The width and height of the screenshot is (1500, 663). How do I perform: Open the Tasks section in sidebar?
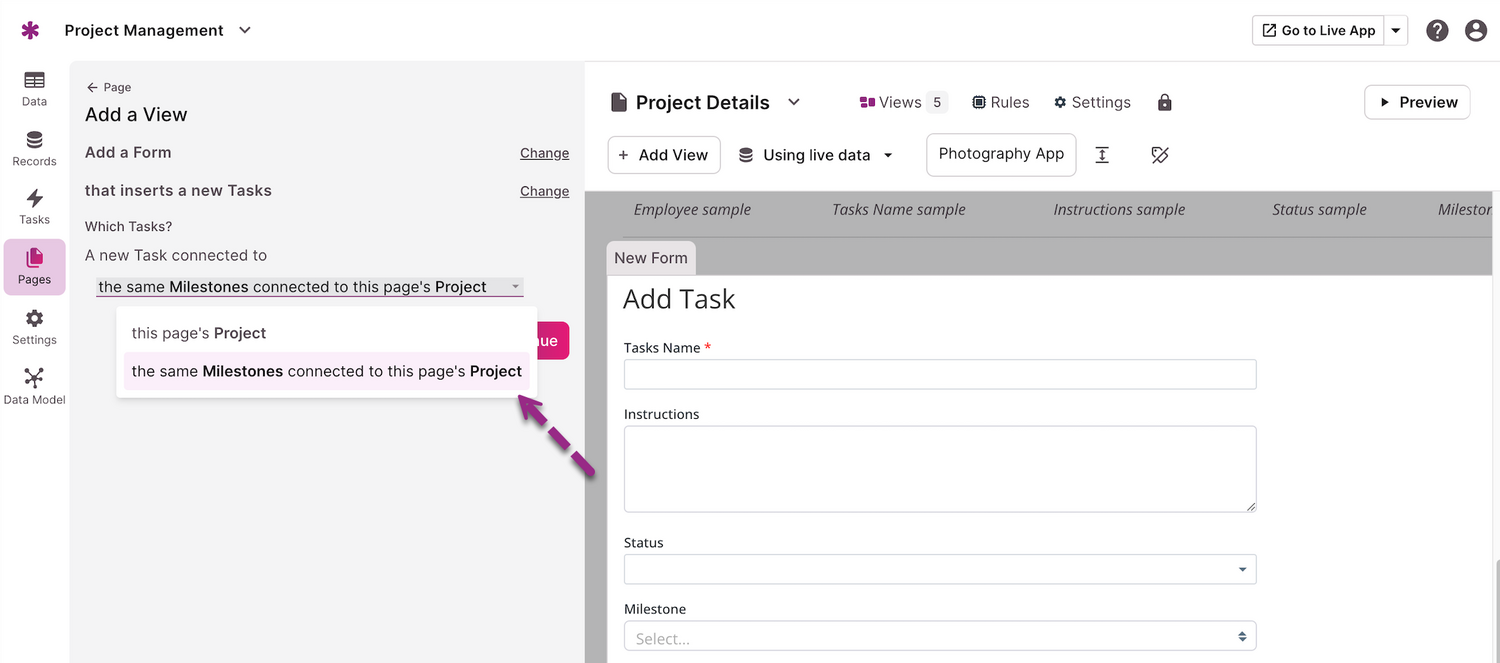[x=34, y=207]
